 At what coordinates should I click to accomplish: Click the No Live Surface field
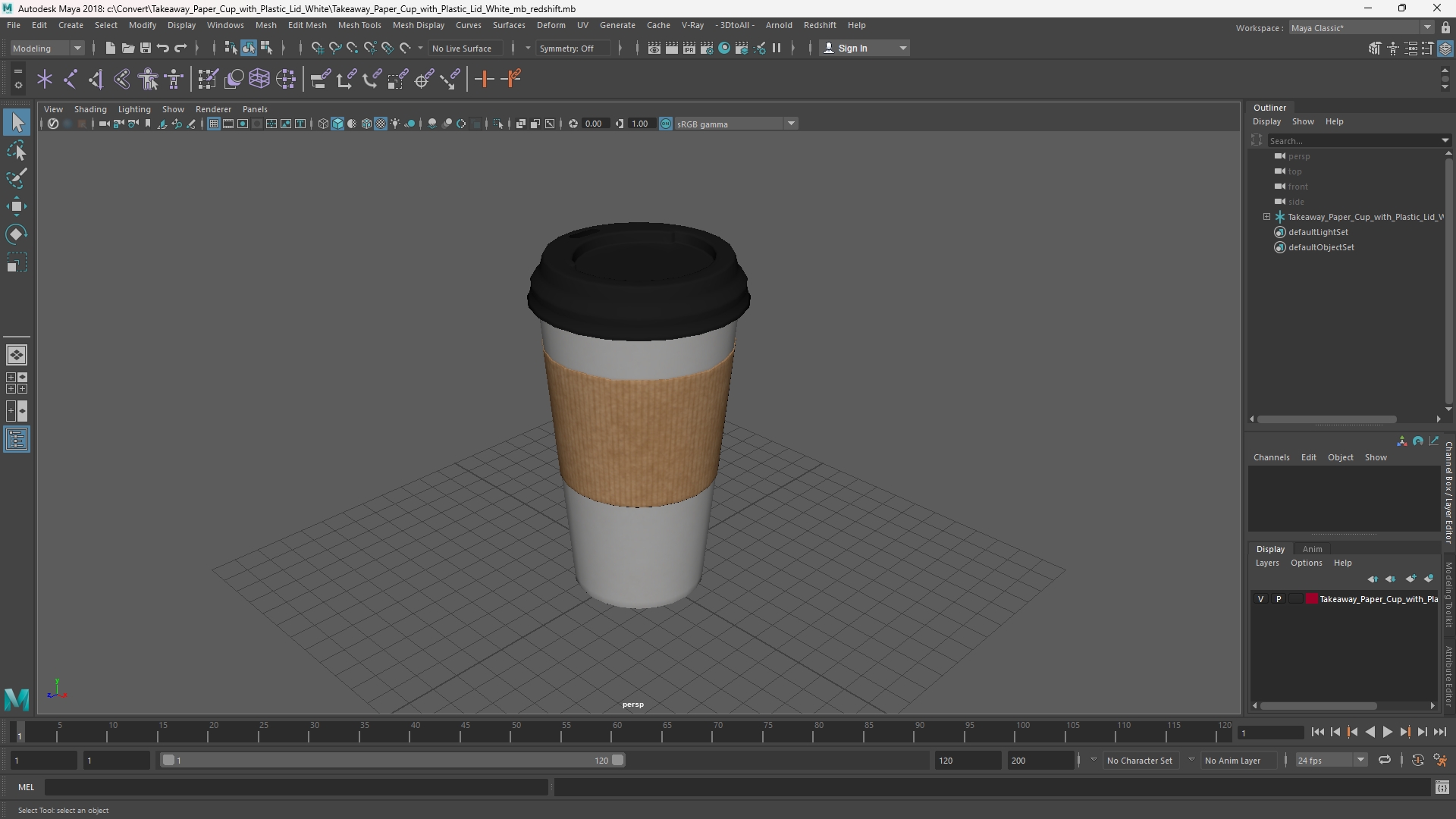click(464, 48)
